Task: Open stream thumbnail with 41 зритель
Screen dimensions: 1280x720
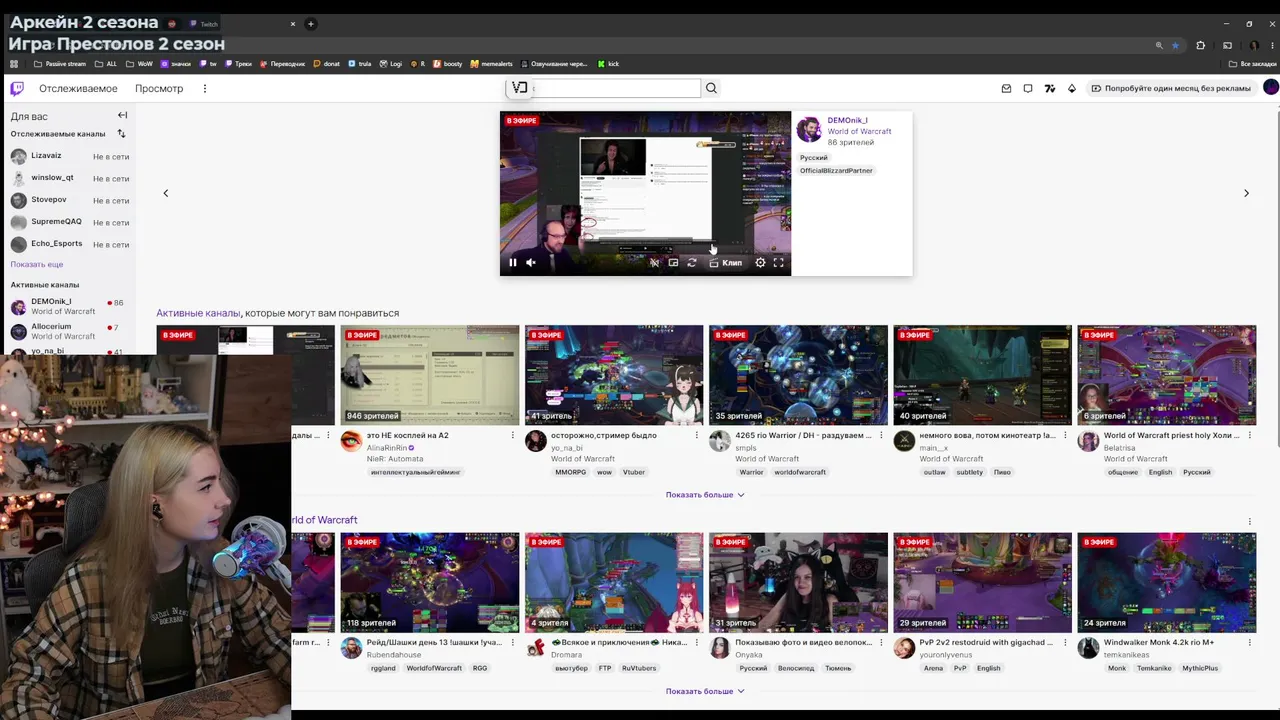Action: pos(614,375)
